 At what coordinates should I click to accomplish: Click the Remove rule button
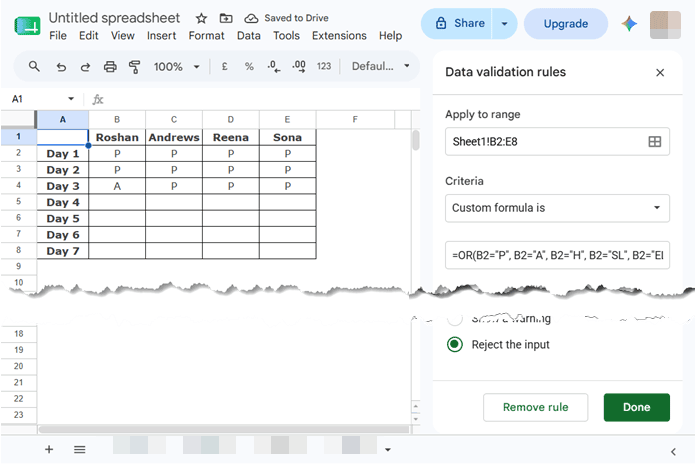[535, 407]
